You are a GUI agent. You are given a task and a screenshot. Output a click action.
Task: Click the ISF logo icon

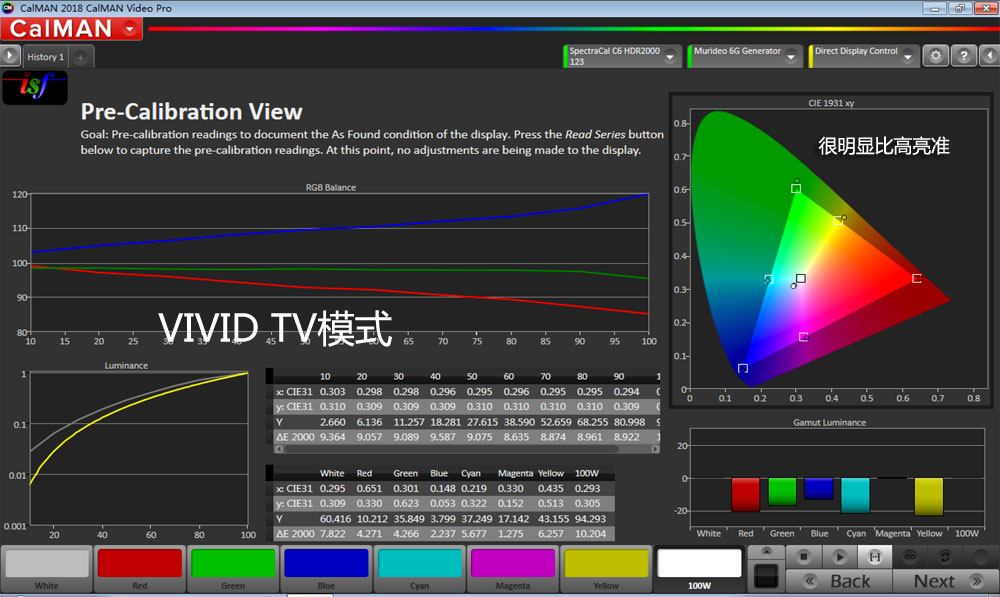[34, 87]
